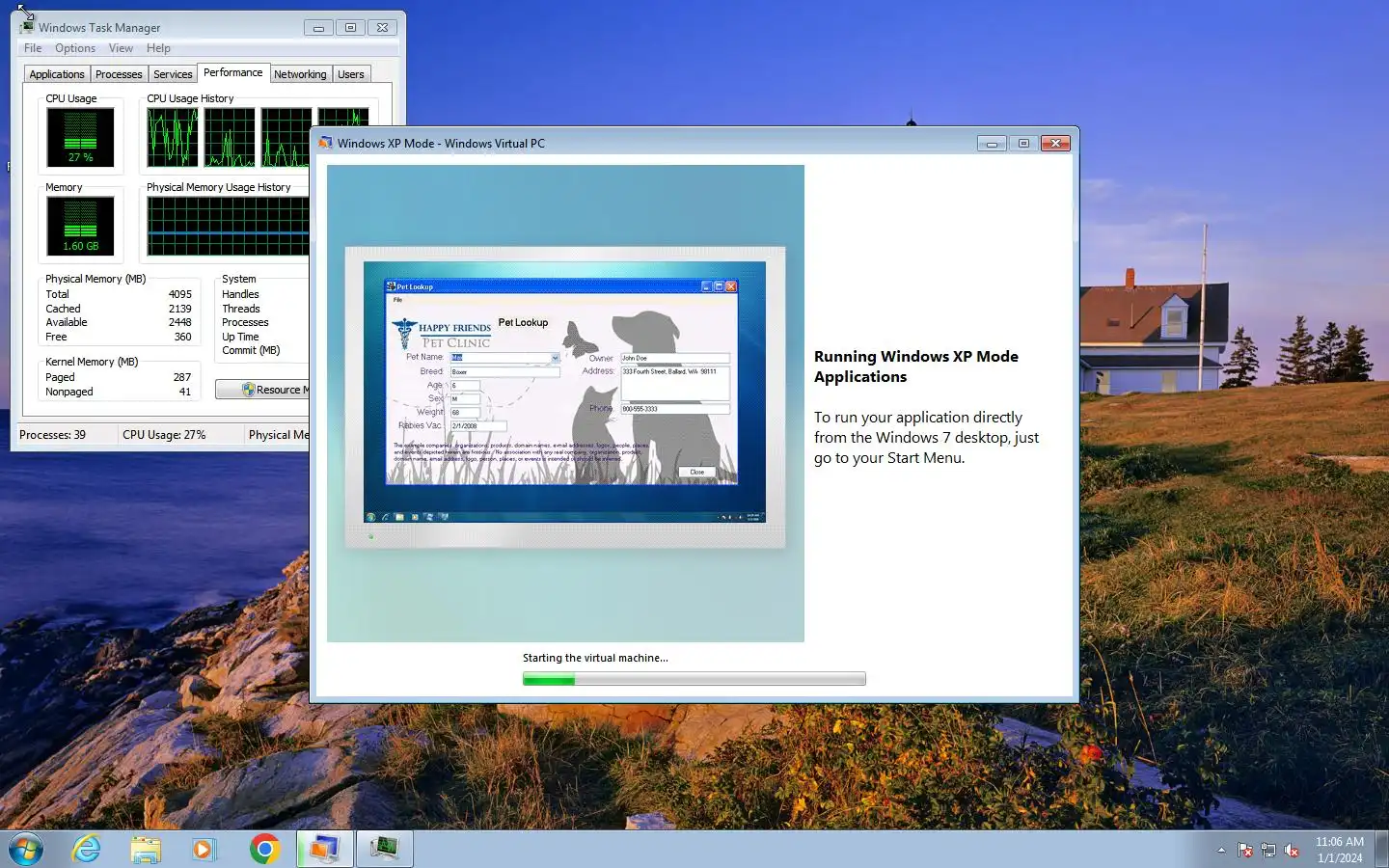Click the Physical Memory Usage History graph
The width and height of the screenshot is (1389, 868).
click(x=229, y=226)
